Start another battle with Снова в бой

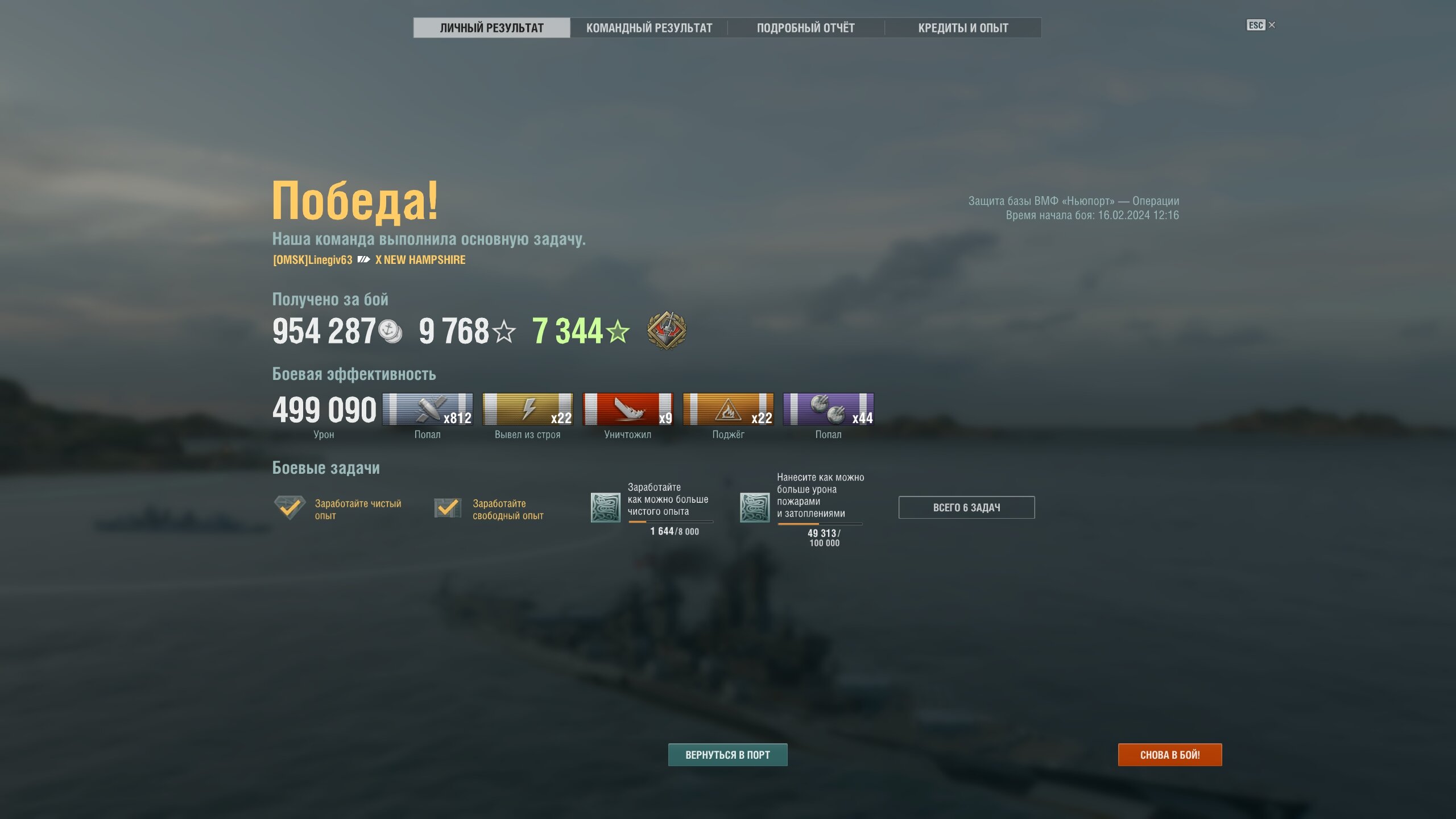pyautogui.click(x=1169, y=755)
